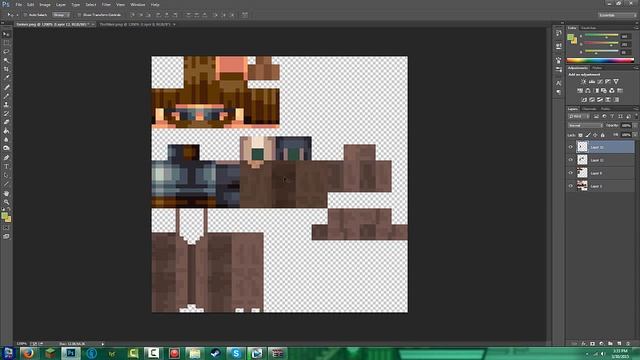
Task: Toggle lock position icon
Action: click(595, 135)
